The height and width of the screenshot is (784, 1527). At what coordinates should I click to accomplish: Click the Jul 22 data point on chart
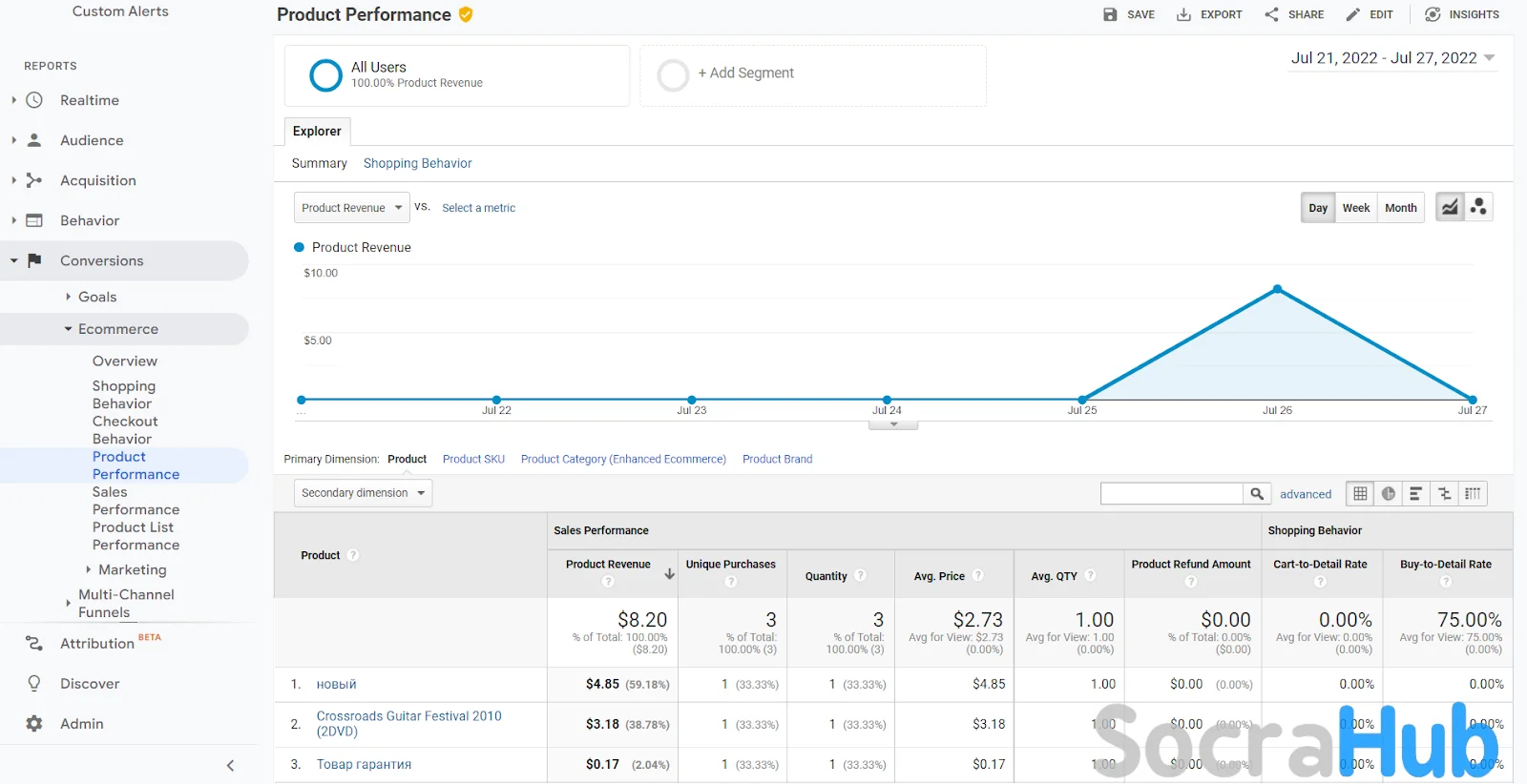tap(496, 400)
